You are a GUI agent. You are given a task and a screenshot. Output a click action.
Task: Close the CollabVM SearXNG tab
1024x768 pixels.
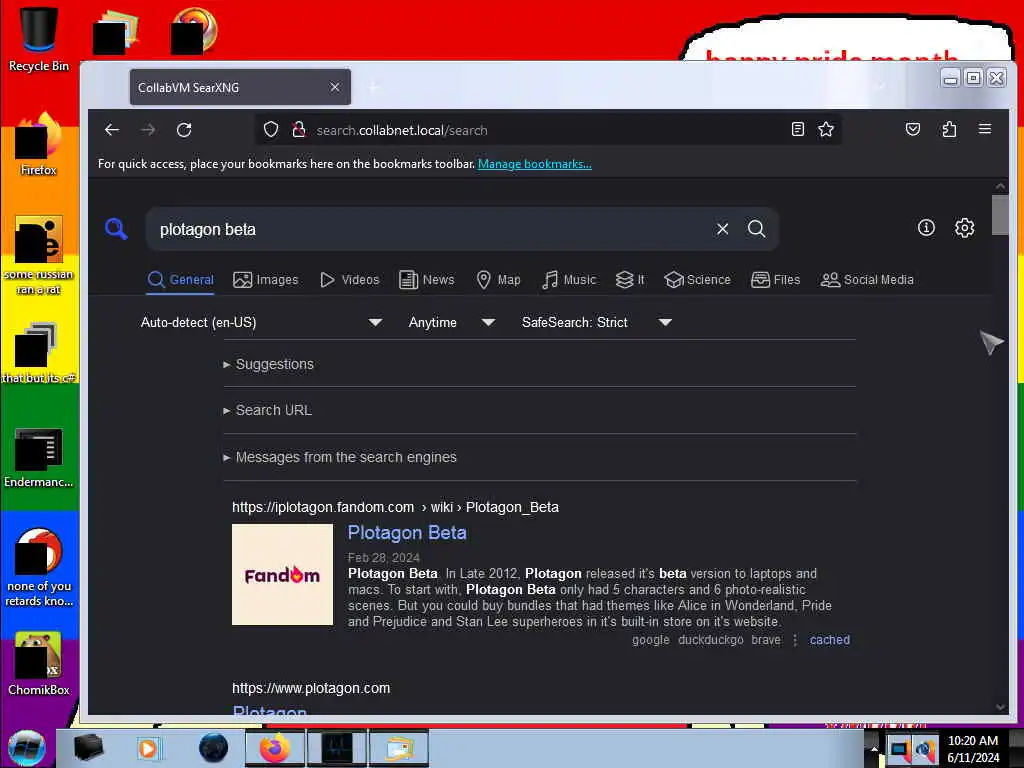click(334, 87)
